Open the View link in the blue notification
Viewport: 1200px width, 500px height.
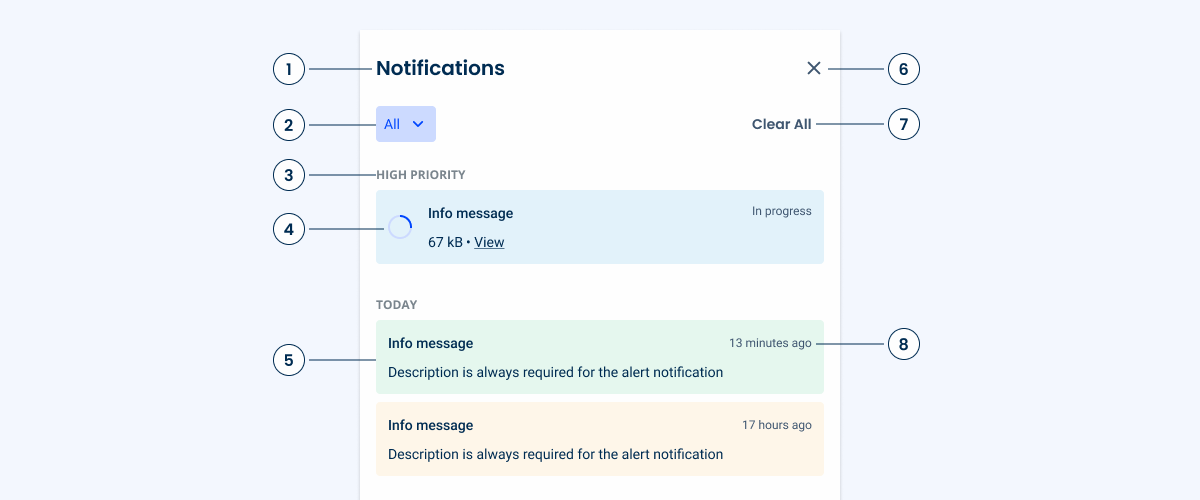(x=489, y=242)
